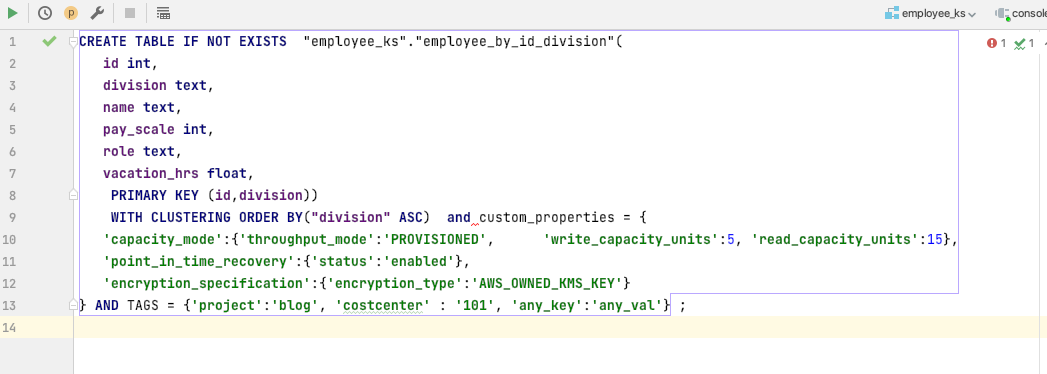Click the fold marker at line 8

tap(73, 195)
